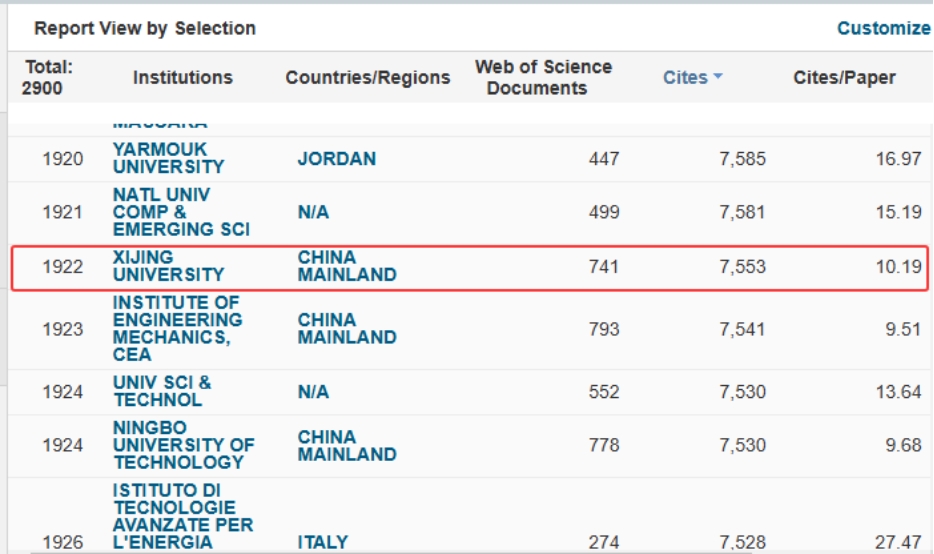
Task: Click the Countries/Regions column header
Action: click(x=368, y=77)
